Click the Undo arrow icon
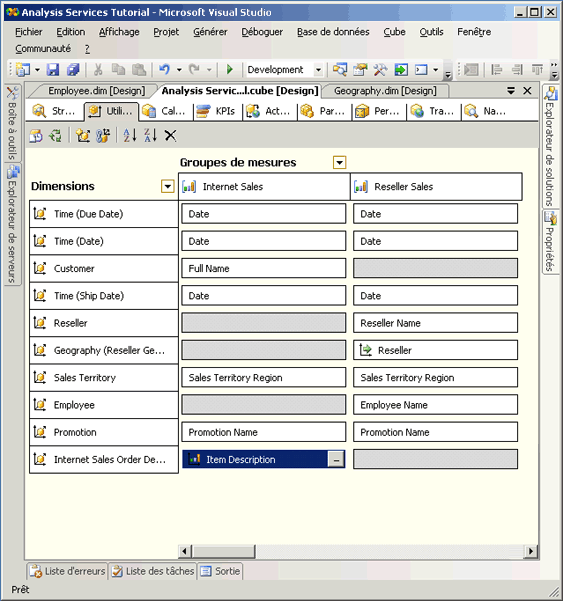This screenshot has width=563, height=601. pyautogui.click(x=164, y=70)
